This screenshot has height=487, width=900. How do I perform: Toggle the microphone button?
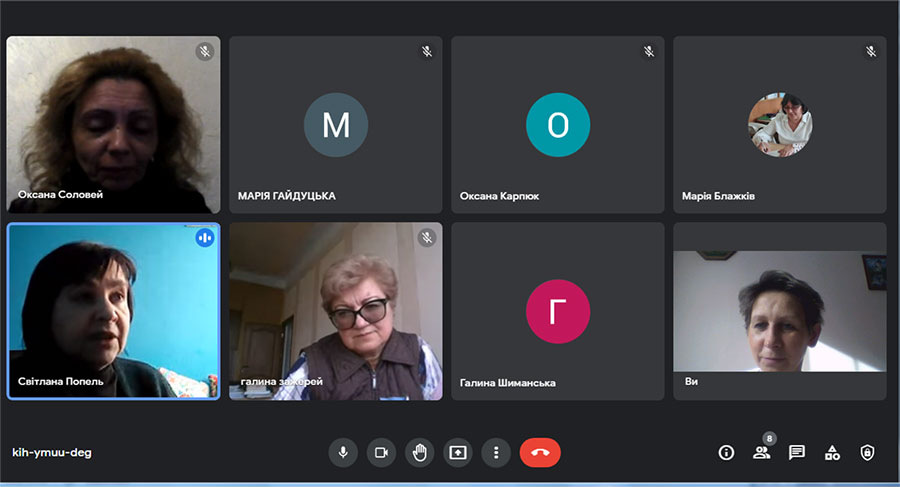(x=343, y=453)
